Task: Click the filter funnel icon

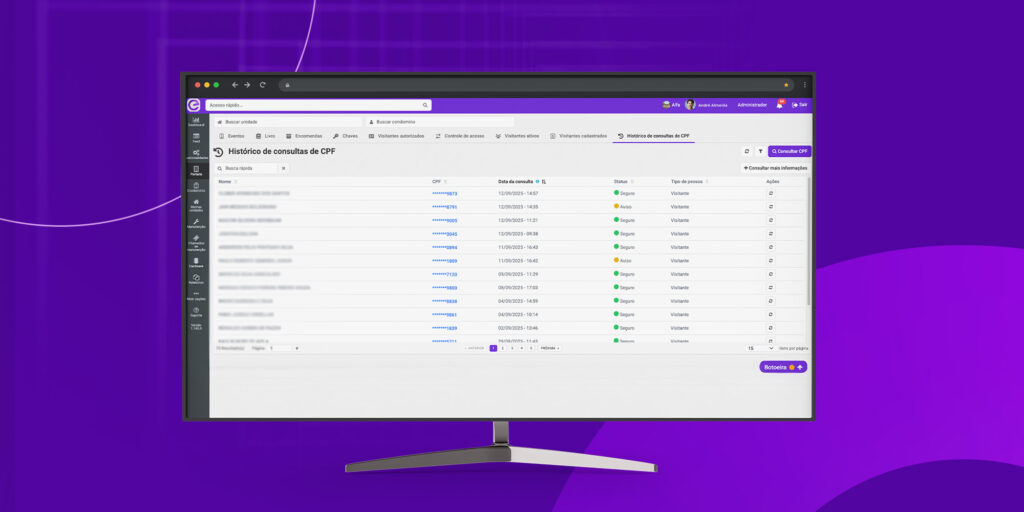Action: 760,151
